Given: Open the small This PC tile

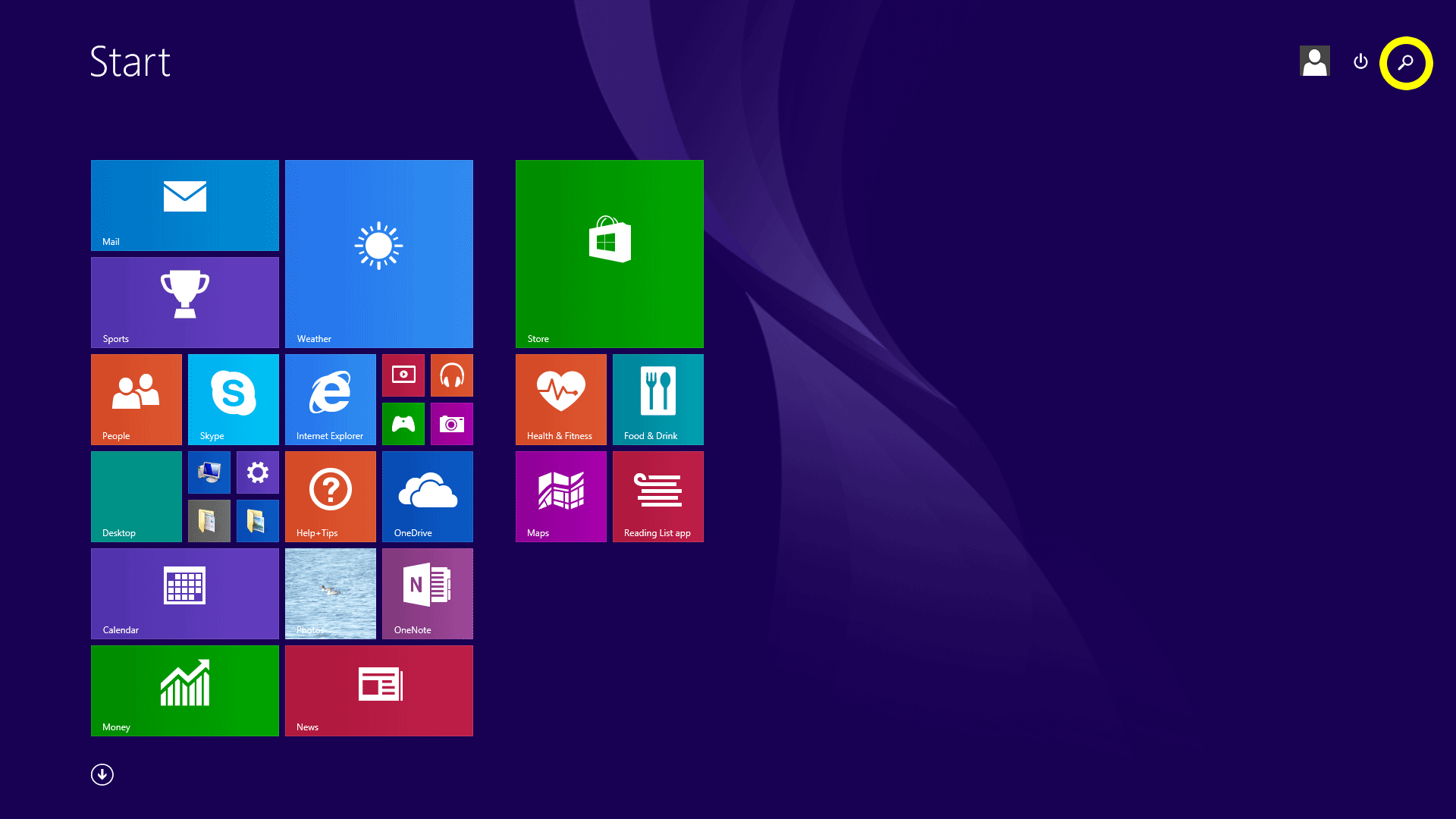Looking at the screenshot, I should coord(209,472).
